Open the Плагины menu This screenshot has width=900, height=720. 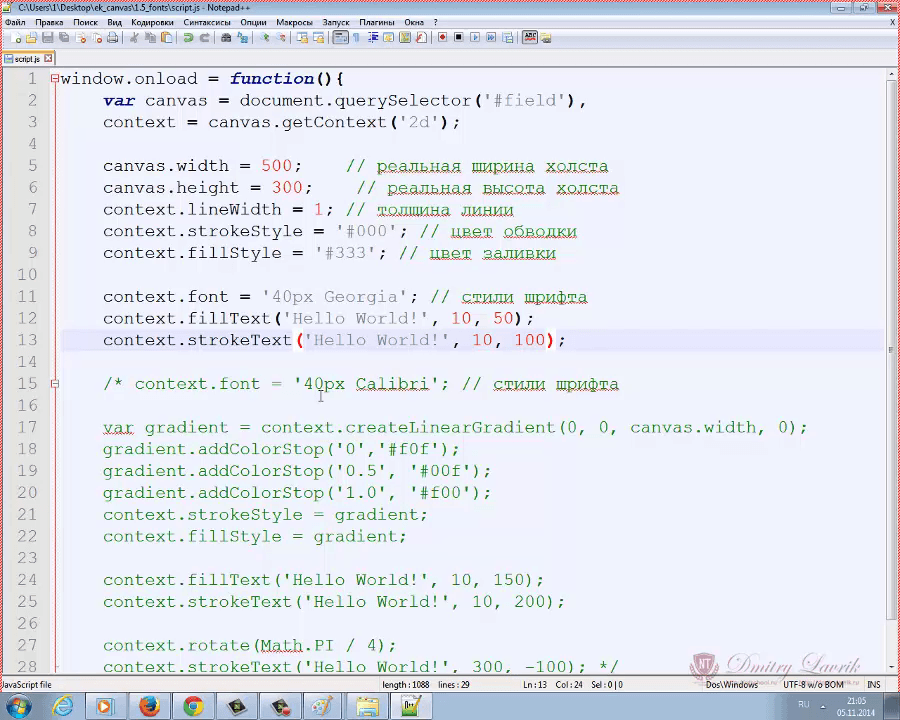pyautogui.click(x=377, y=22)
